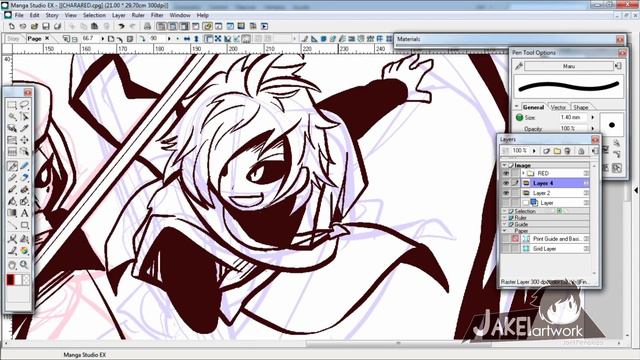Open the zoom percentage arrow next to 66.7
Viewport: 640px width, 360px height.
102,39
